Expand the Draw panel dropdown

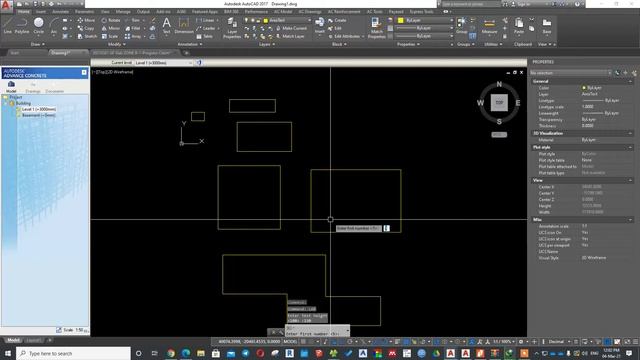point(38,44)
